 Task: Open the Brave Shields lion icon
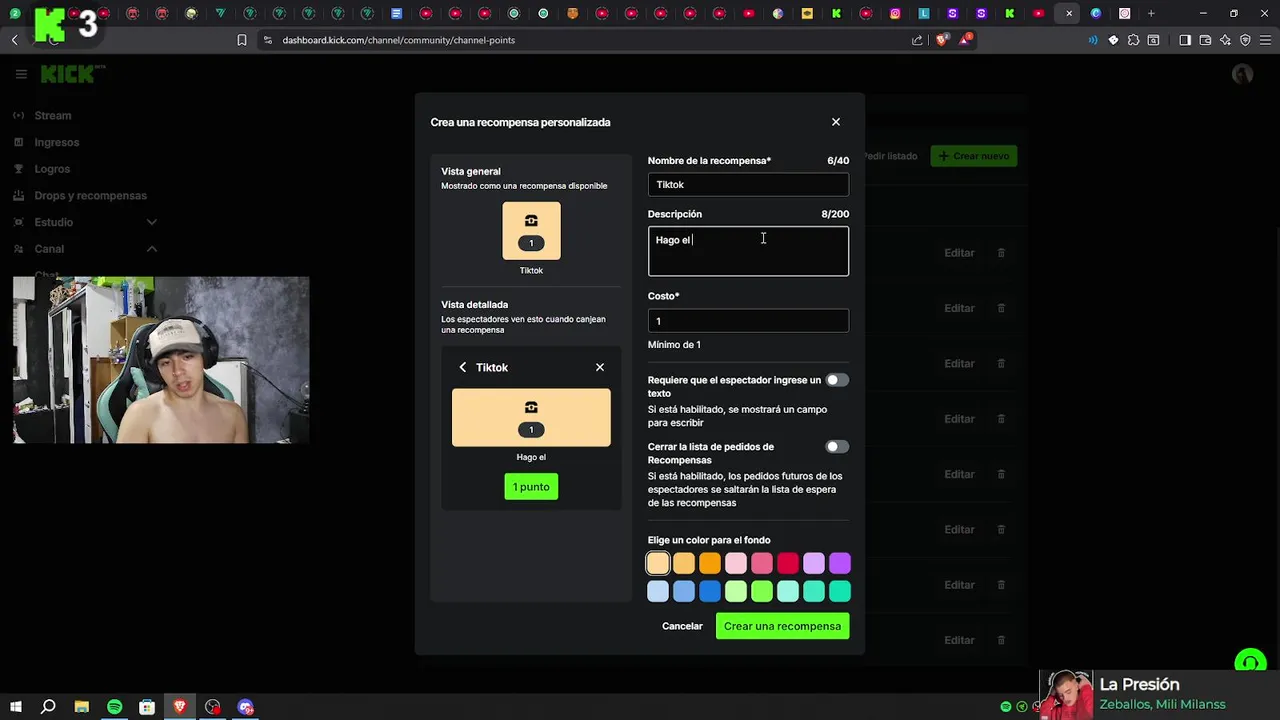[x=942, y=40]
